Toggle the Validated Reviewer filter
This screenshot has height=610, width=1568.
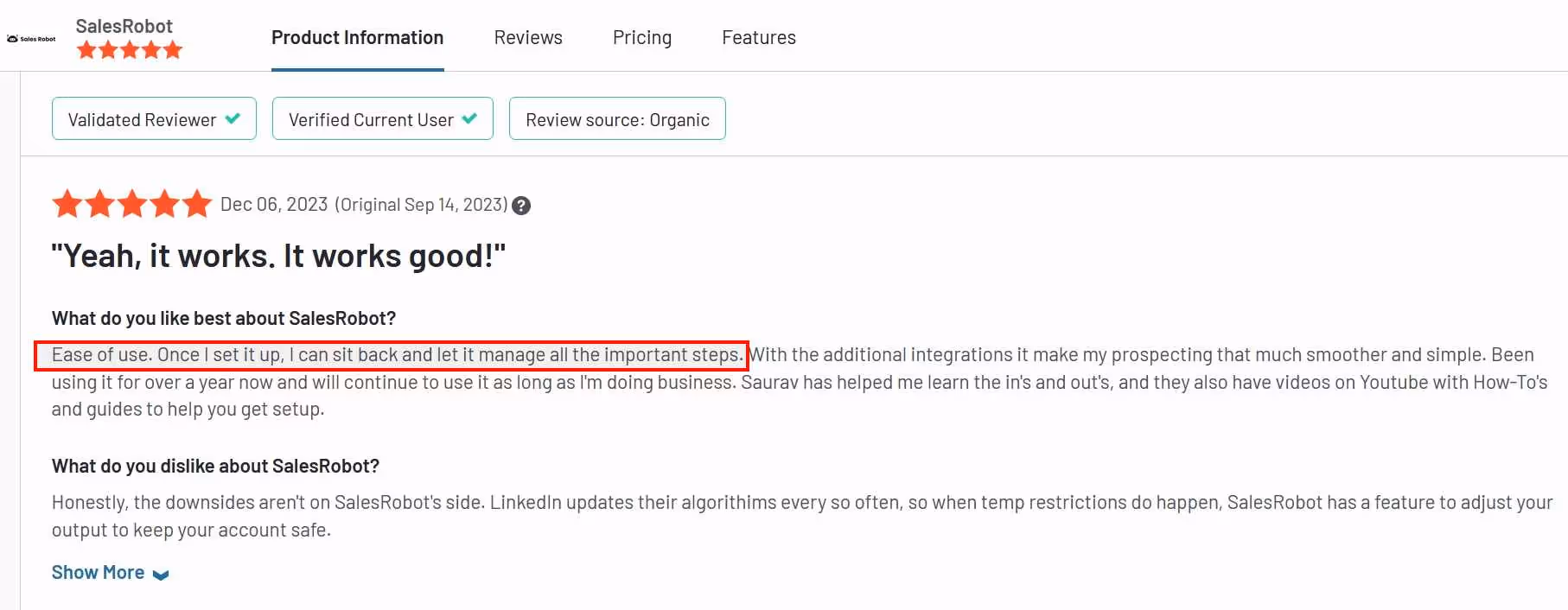[x=154, y=118]
